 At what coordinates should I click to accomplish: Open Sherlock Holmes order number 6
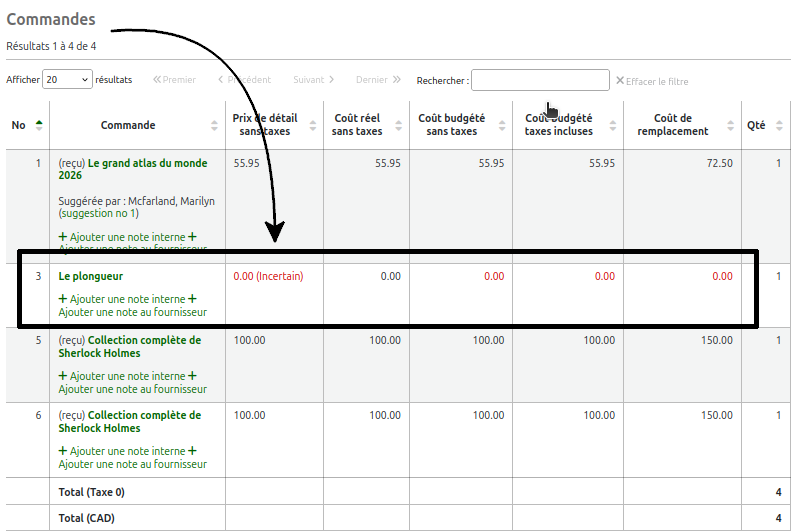(x=130, y=422)
